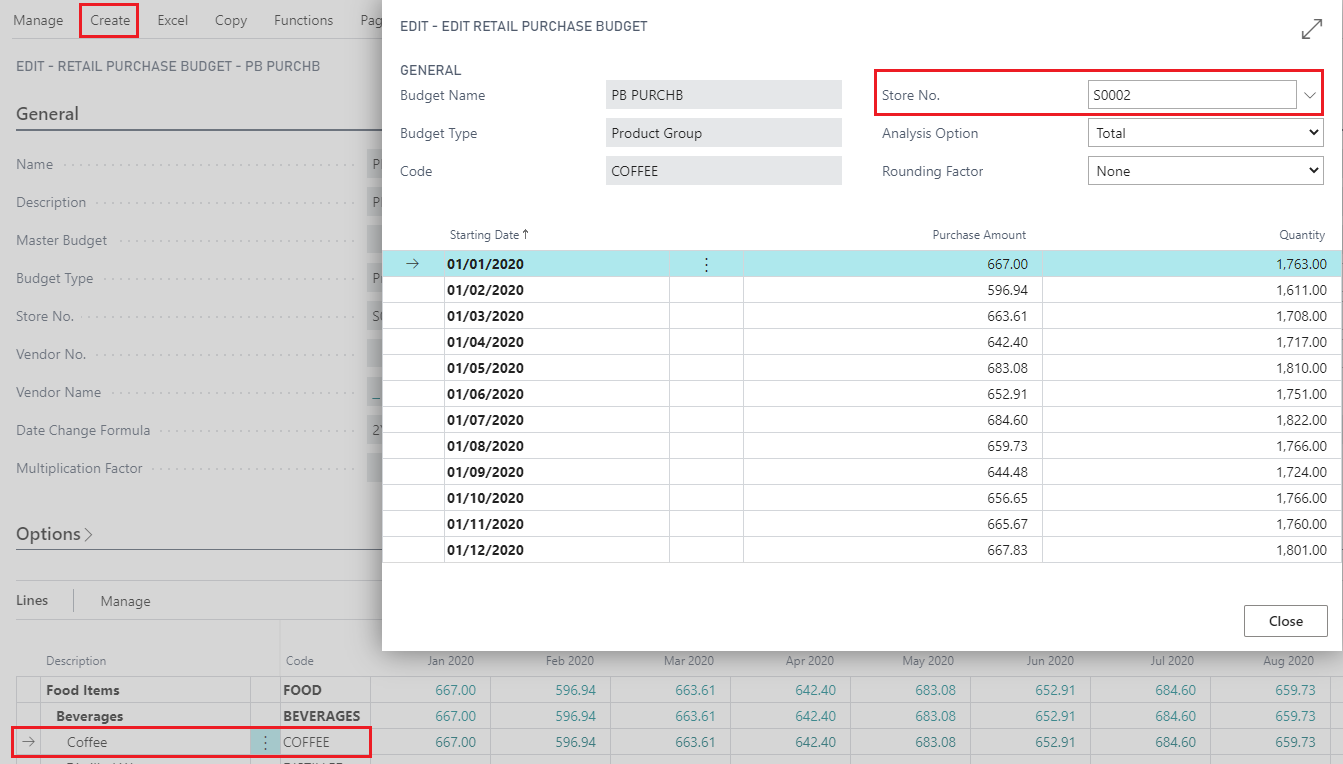1343x764 pixels.
Task: Click the Store No. input field
Action: pos(1191,96)
